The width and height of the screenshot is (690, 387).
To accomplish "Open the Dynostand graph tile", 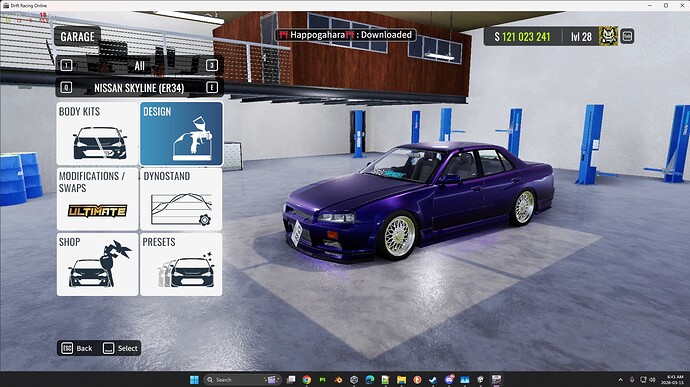I will (x=181, y=199).
